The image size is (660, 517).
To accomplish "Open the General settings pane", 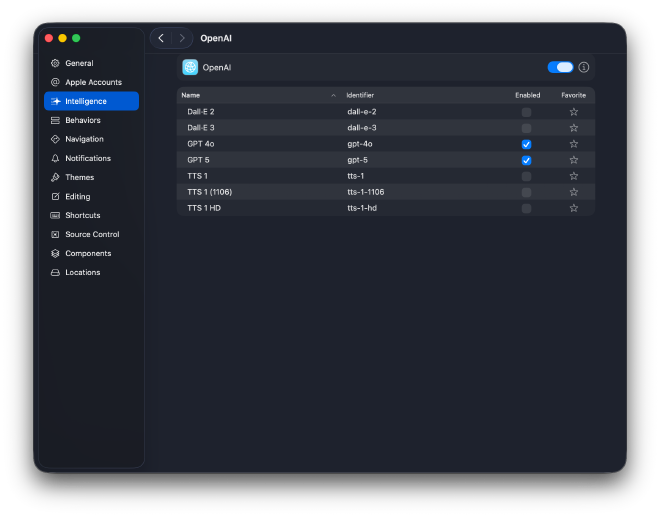I will coord(91,63).
